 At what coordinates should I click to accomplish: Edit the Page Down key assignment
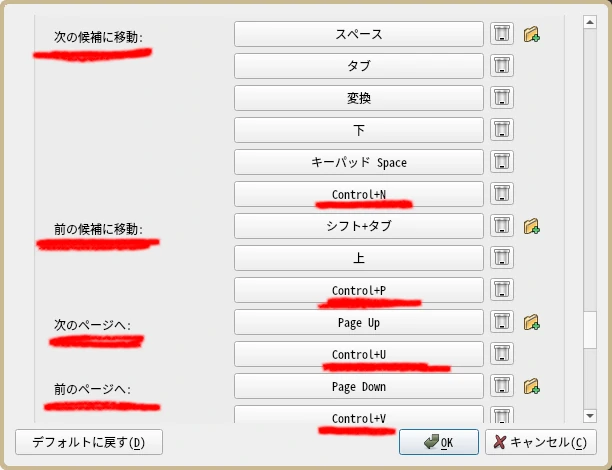(359, 386)
